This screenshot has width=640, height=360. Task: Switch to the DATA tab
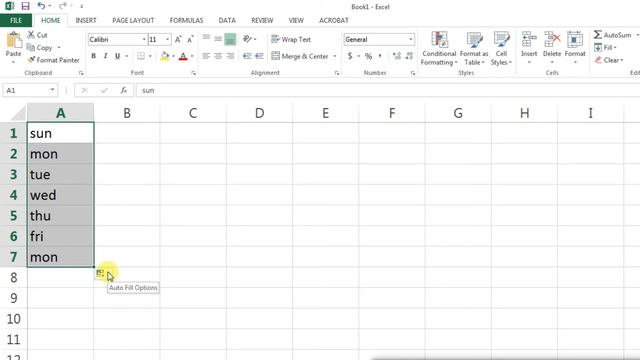click(x=227, y=20)
